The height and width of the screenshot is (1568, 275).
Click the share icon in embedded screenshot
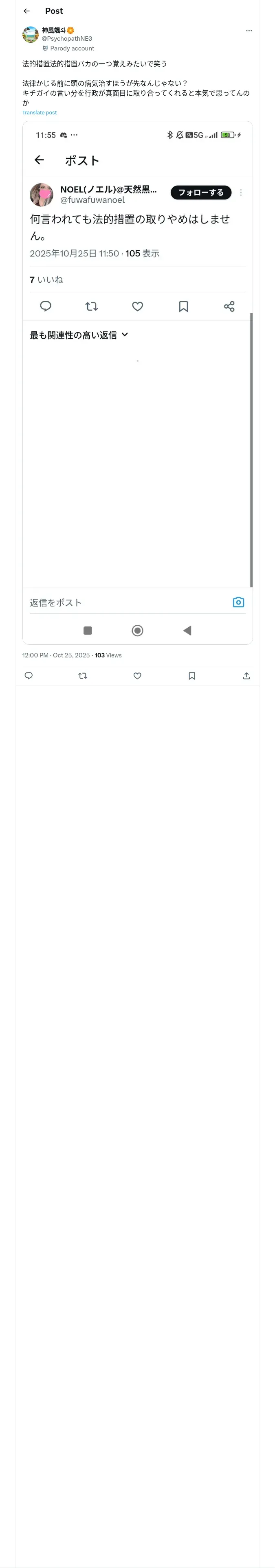[x=229, y=306]
